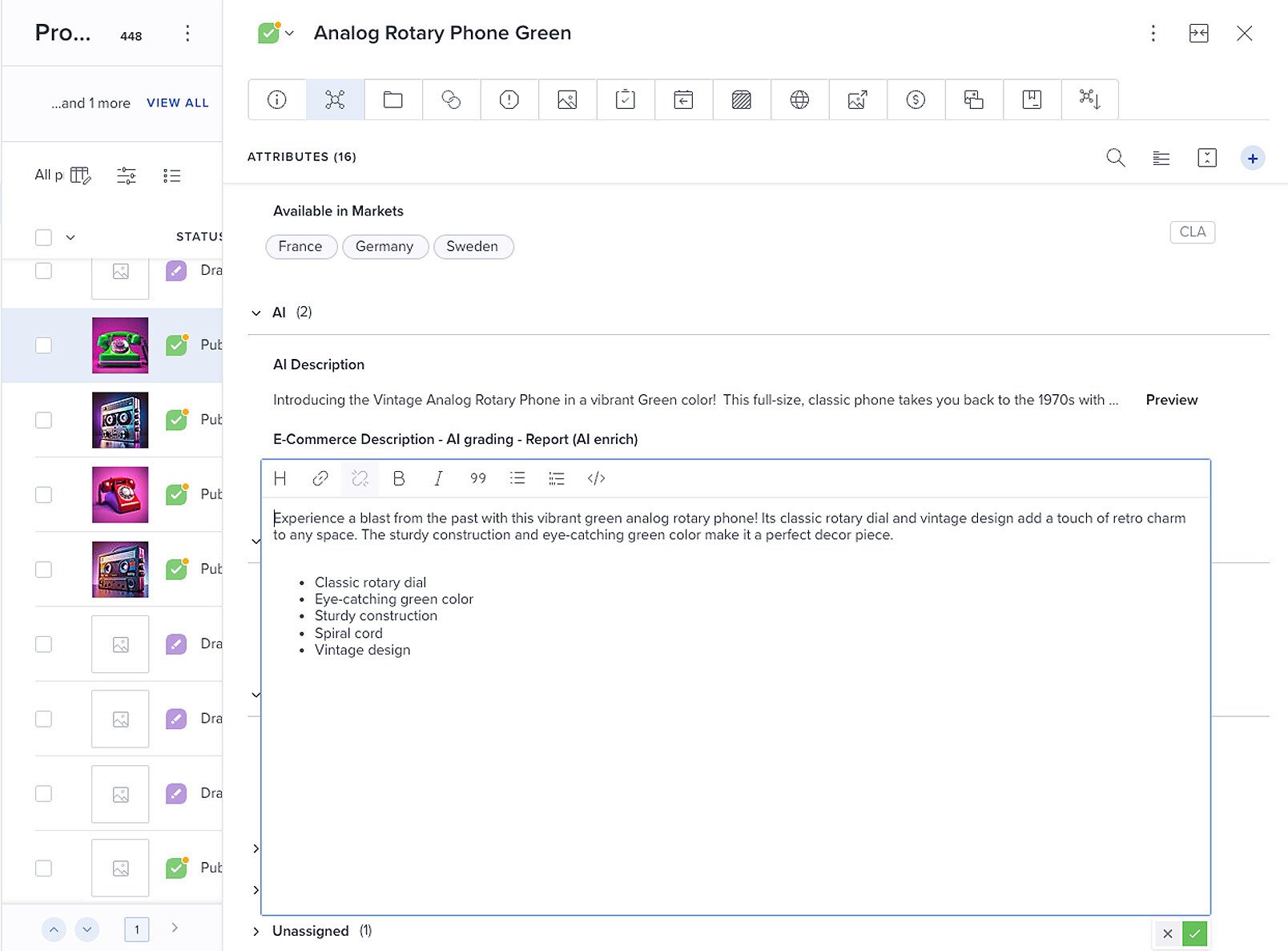
Task: Select the green rotary phone row checkbox
Action: point(44,345)
